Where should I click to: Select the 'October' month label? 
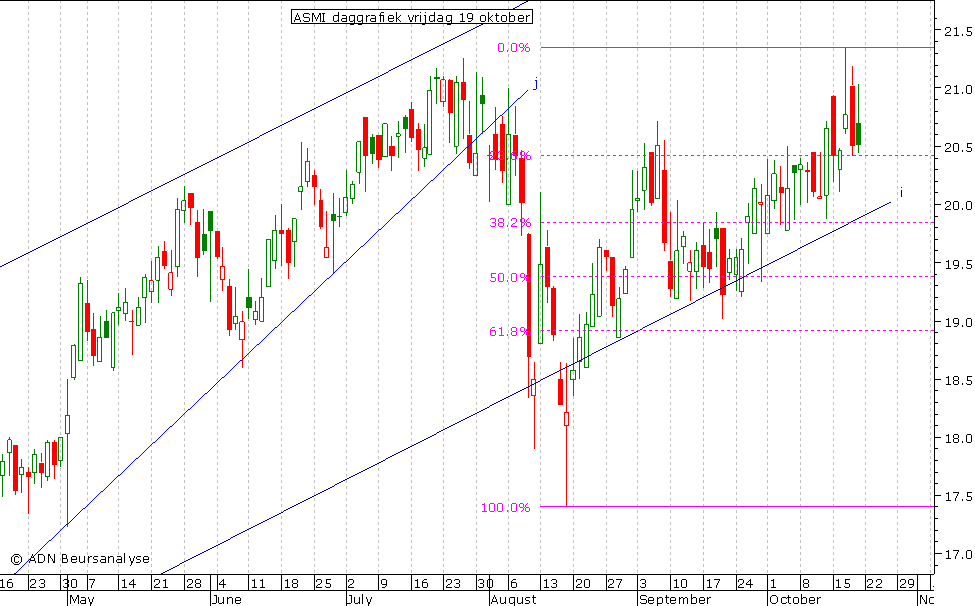tap(795, 599)
